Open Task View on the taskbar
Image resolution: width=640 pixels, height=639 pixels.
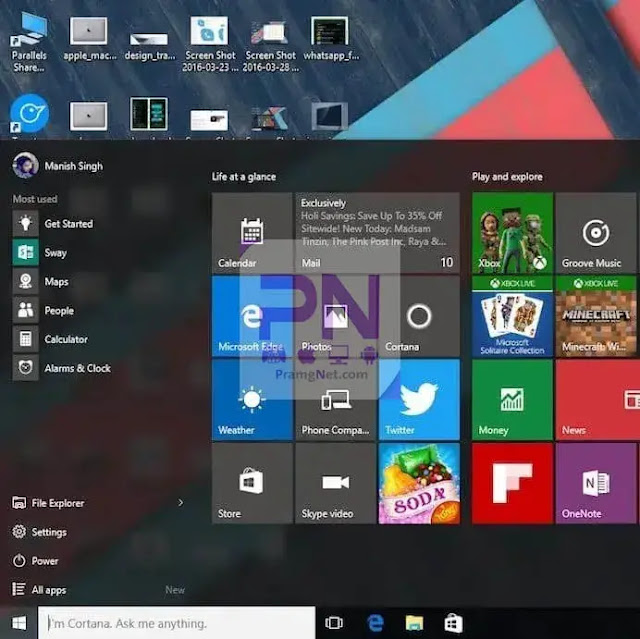point(334,623)
